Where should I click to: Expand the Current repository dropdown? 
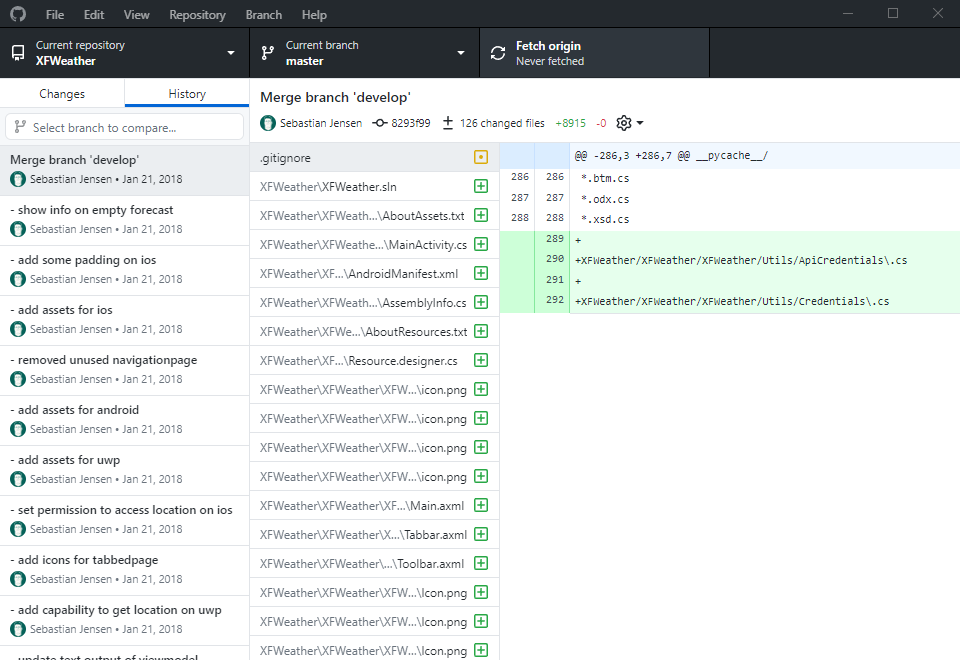[x=124, y=53]
